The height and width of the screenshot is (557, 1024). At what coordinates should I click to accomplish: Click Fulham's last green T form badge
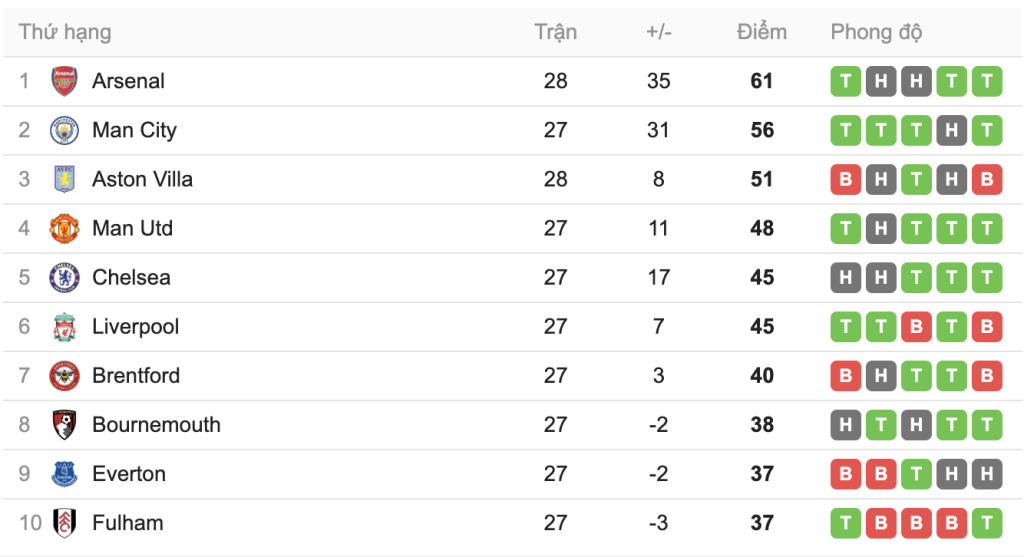(987, 522)
